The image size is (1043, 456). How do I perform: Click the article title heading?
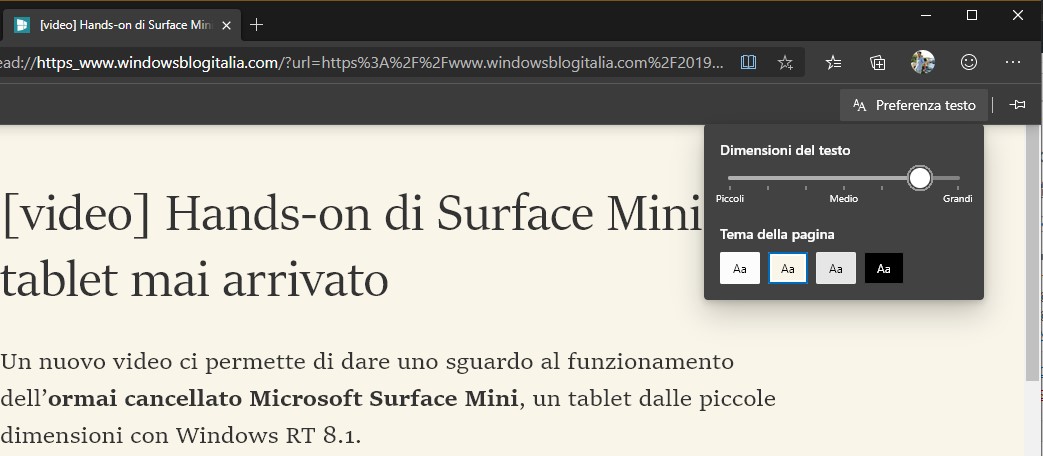[x=352, y=245]
